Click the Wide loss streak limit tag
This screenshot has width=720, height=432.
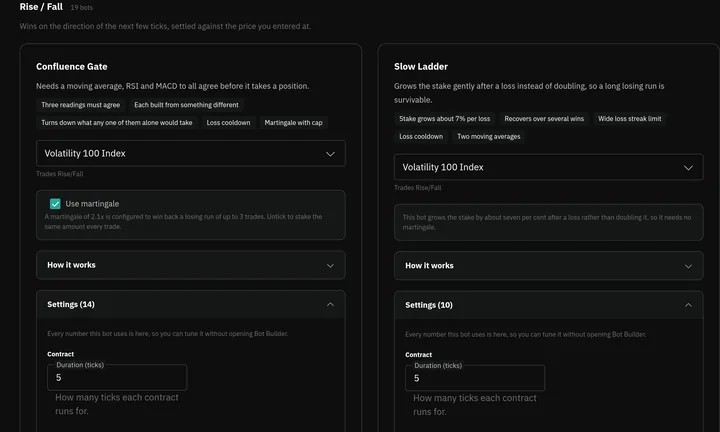point(630,119)
